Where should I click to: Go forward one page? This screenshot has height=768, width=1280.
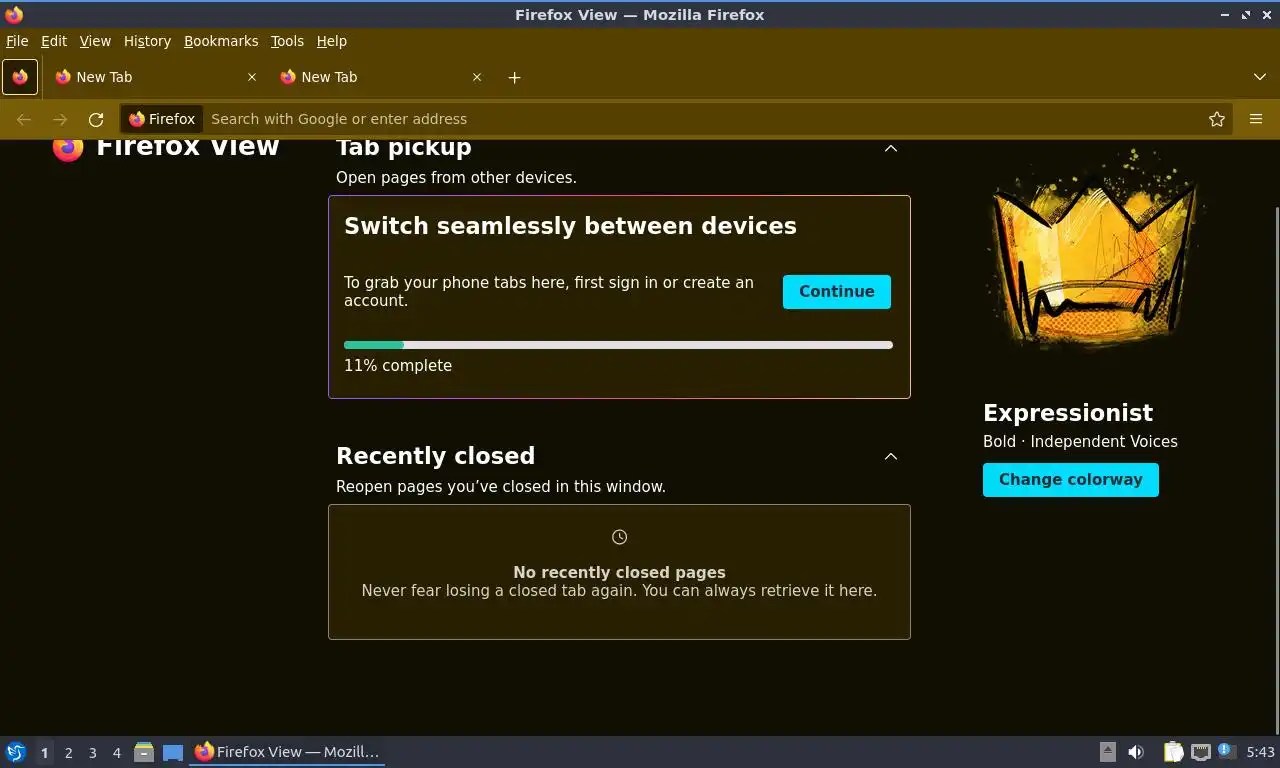click(60, 119)
